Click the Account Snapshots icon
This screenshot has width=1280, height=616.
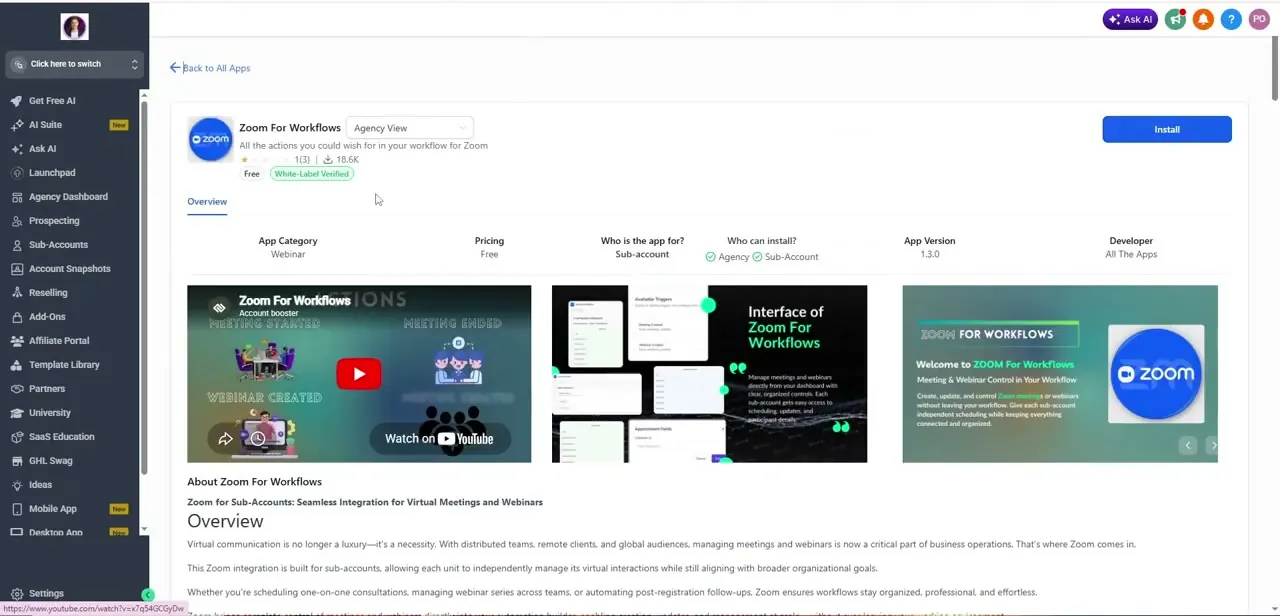point(17,269)
